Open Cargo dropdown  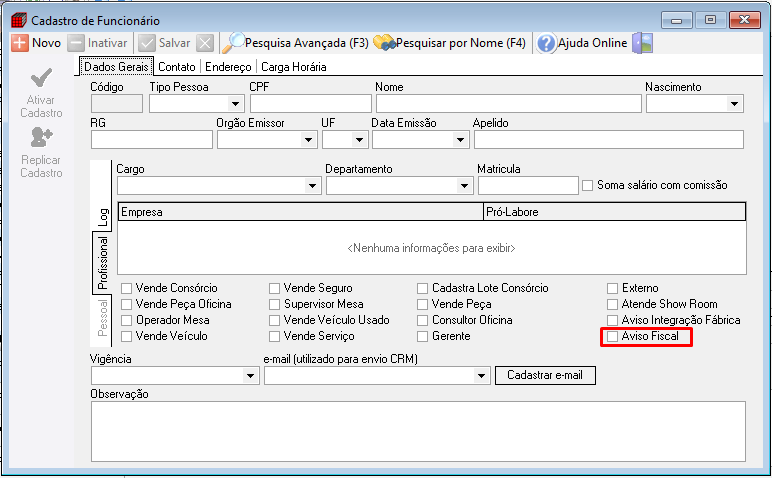(x=312, y=186)
